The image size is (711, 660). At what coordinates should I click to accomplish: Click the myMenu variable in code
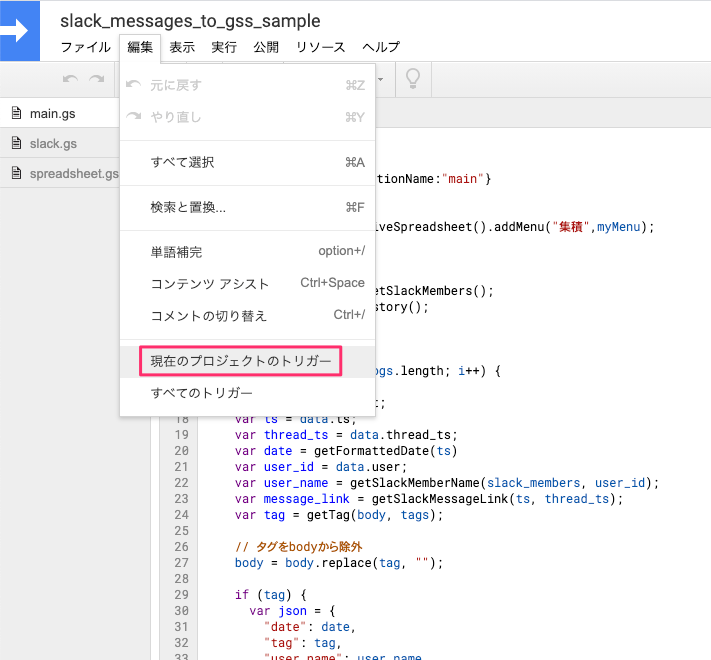pyautogui.click(x=618, y=227)
